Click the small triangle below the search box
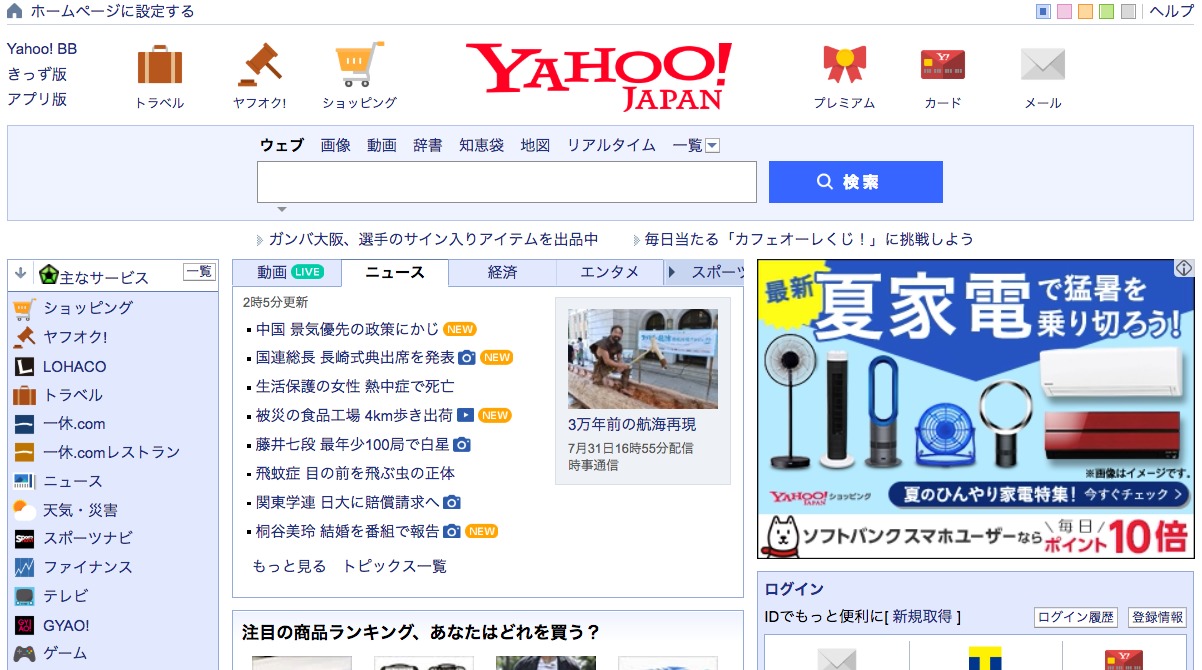The width and height of the screenshot is (1202, 670). coord(282,209)
